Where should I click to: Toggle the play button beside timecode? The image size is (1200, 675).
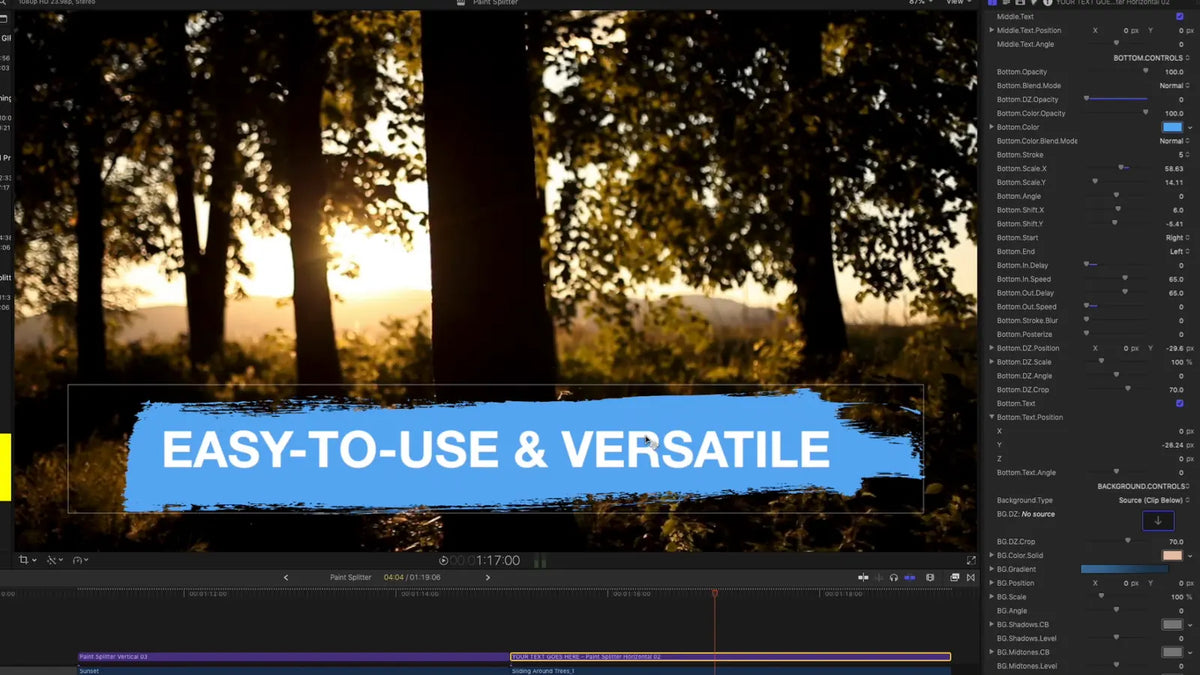[444, 561]
